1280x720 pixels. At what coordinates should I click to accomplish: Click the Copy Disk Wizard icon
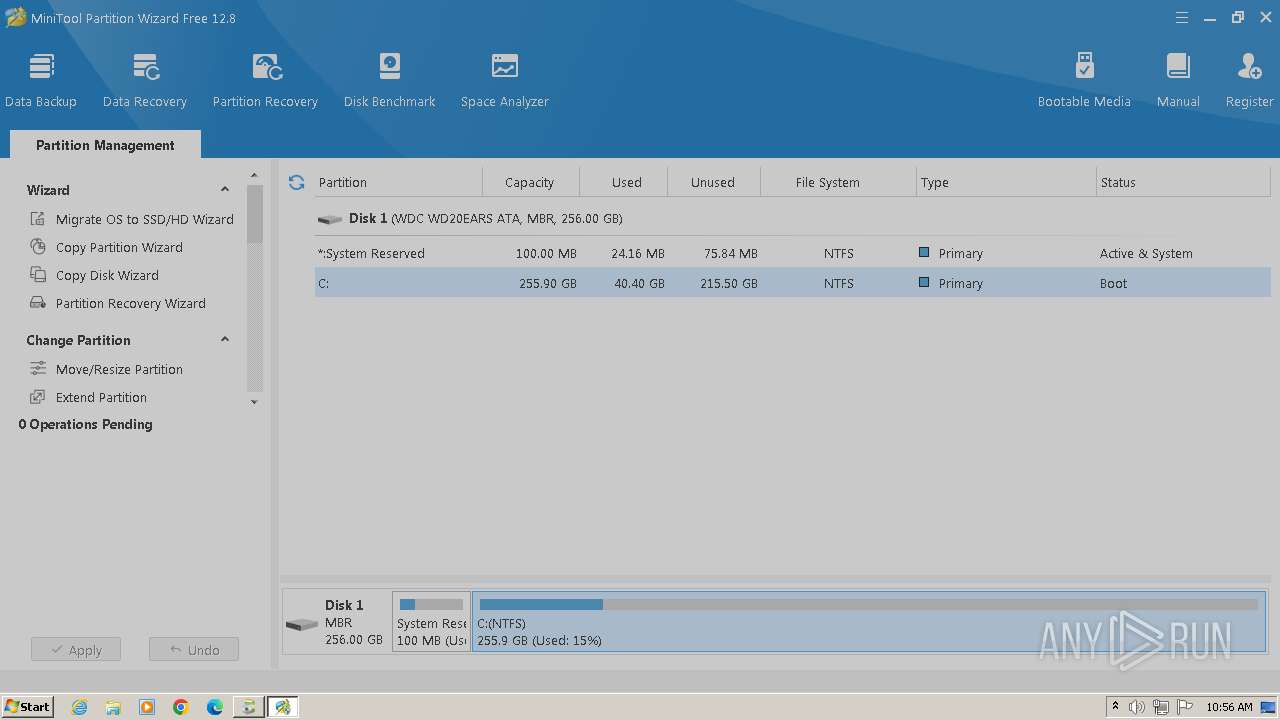(38, 275)
